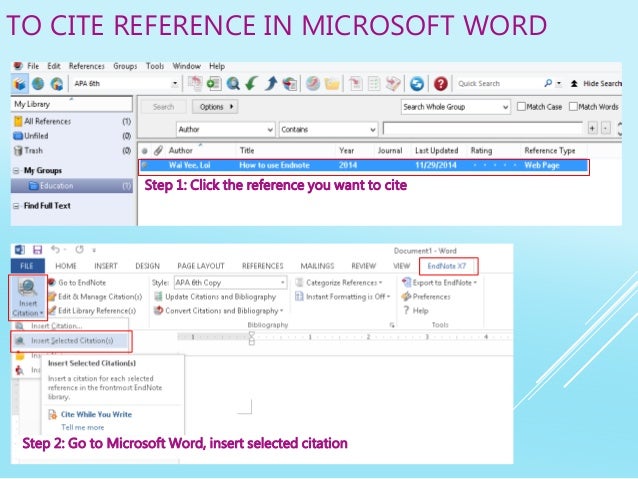Screen dimensions: 638x479
Task: Open the Options button menu
Action: pos(215,107)
